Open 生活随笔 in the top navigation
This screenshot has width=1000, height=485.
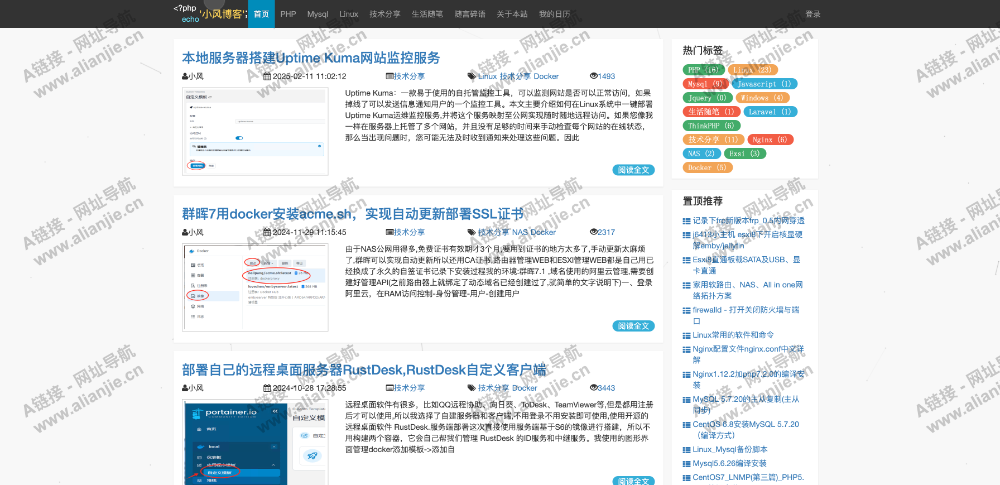coord(427,14)
